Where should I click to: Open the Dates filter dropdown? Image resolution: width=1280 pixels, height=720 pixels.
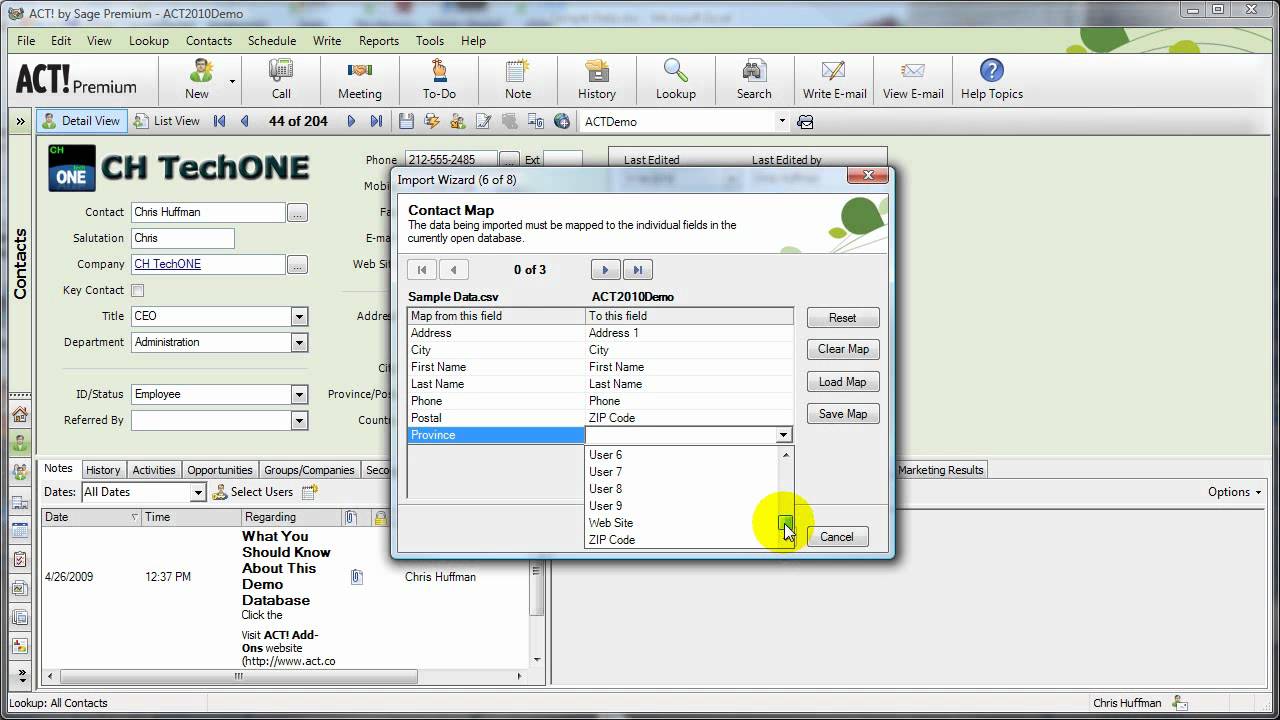198,492
